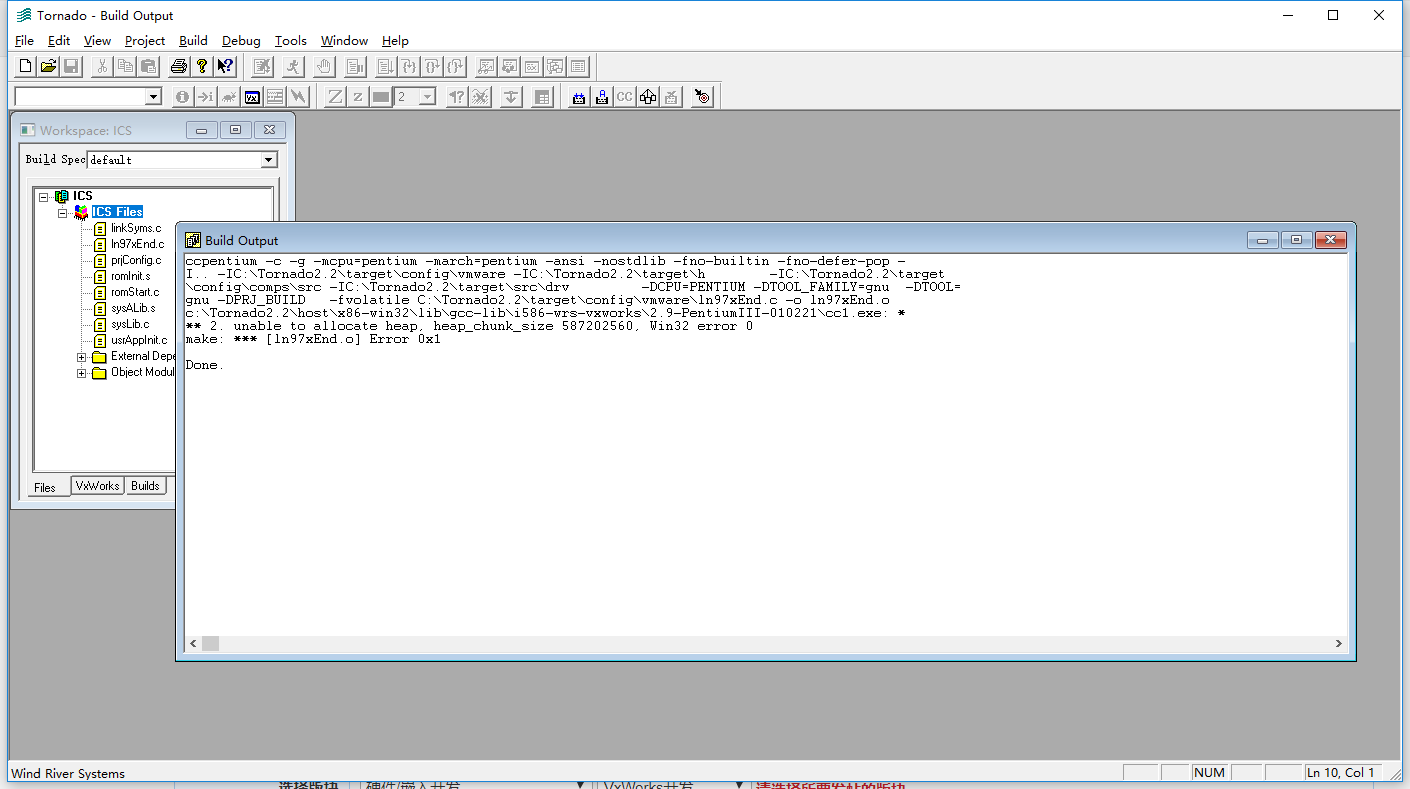Click the Save floppy disk icon
The image size is (1410, 789).
point(71,67)
